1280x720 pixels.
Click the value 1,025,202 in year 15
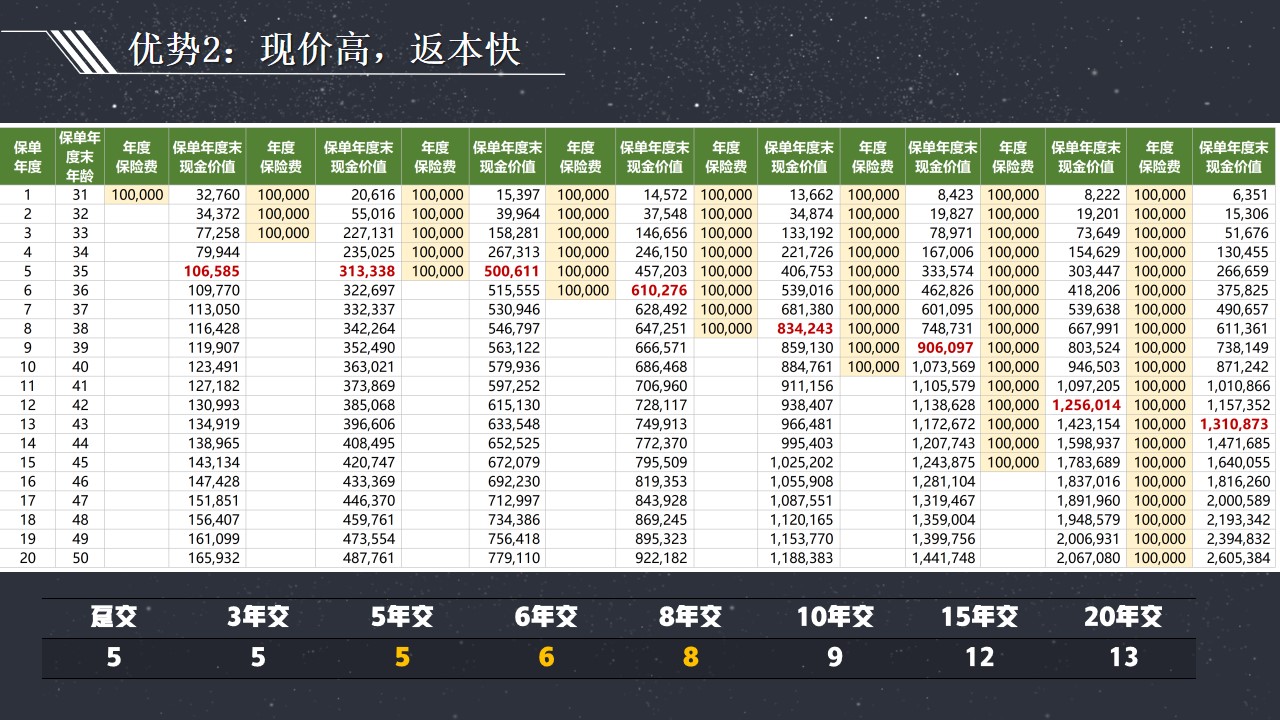(x=801, y=462)
